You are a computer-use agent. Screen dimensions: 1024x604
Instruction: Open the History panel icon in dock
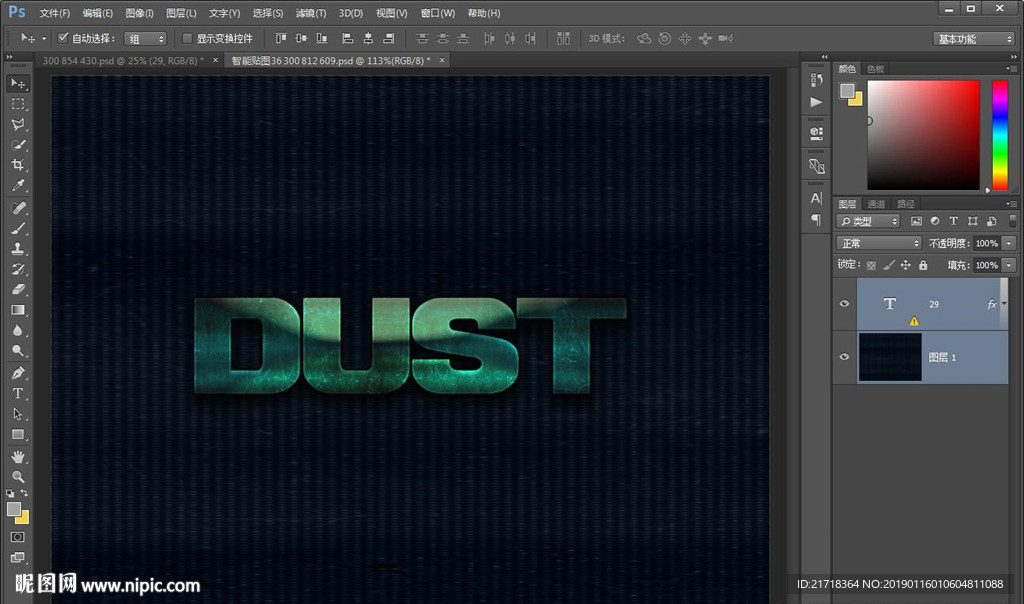coord(816,80)
